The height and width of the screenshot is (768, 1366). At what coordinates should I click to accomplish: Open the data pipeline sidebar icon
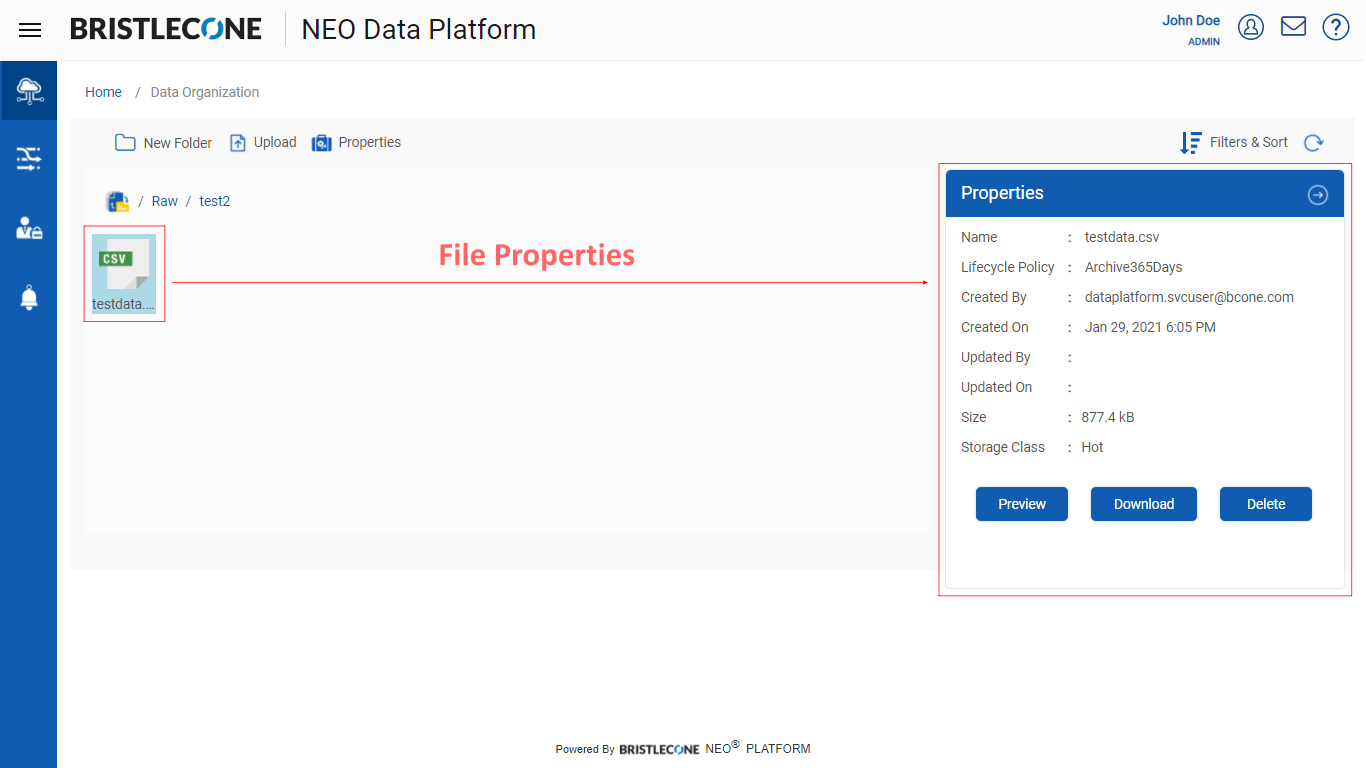pos(29,158)
